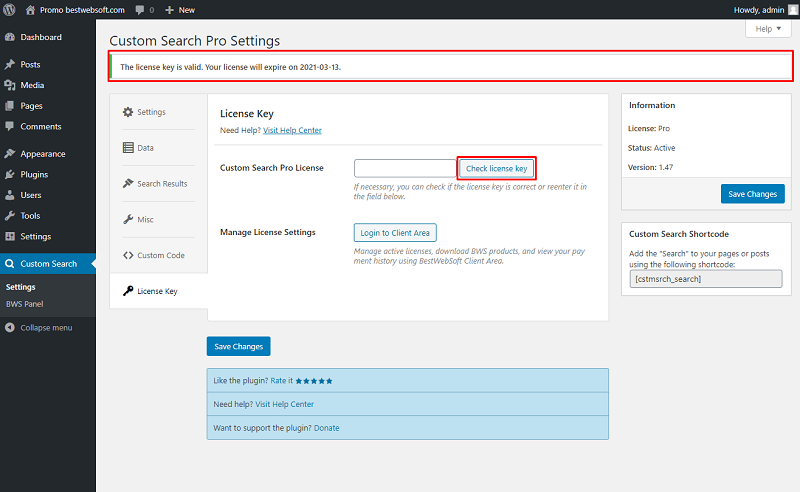Click the License: Pro text

point(648,129)
